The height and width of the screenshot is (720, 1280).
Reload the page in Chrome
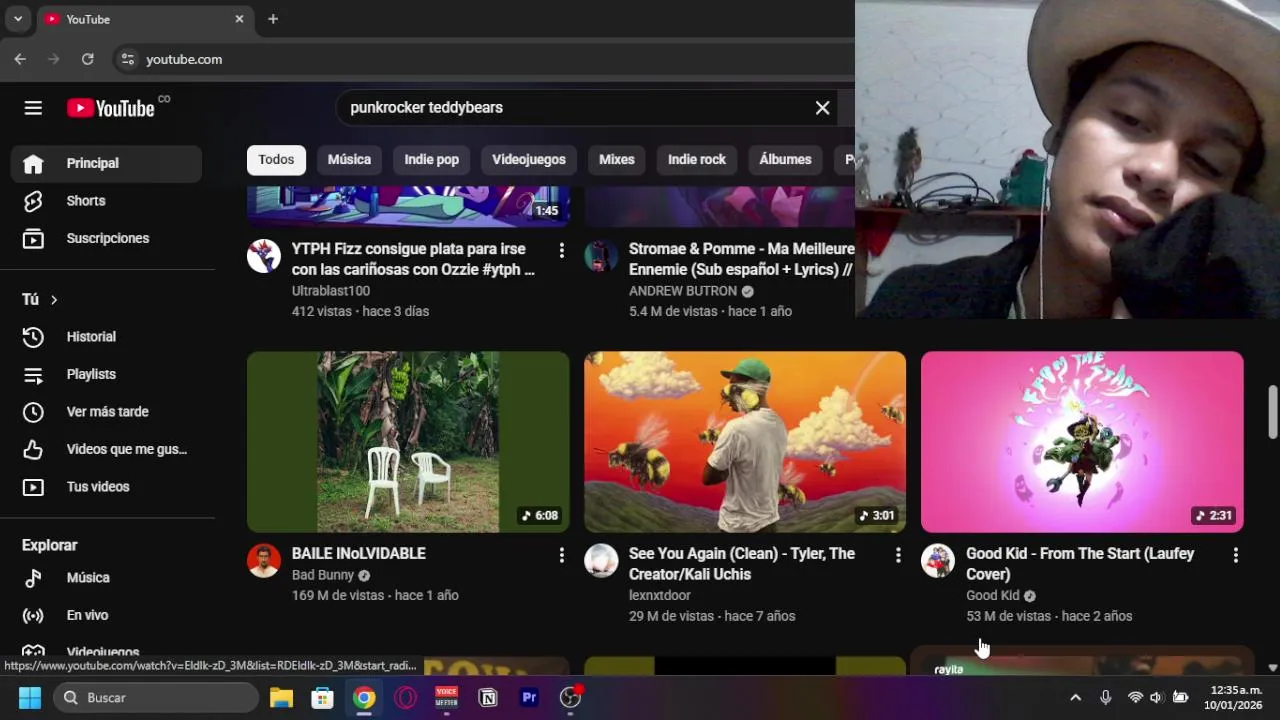(87, 59)
